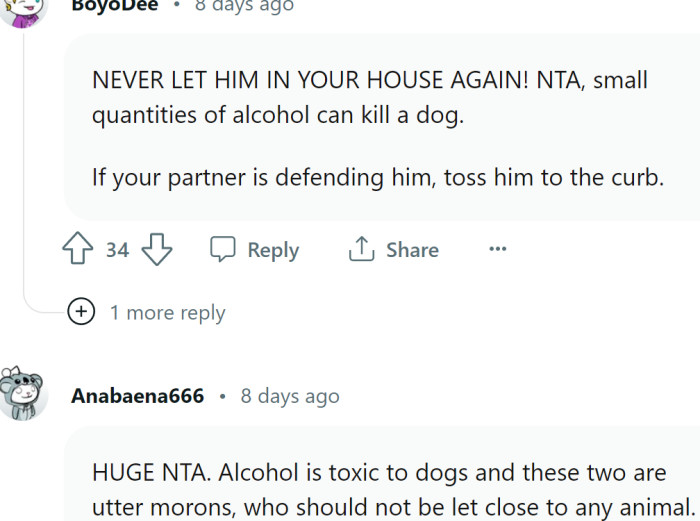Expand replies with the plus circle icon
This screenshot has height=521, width=700.
81,312
